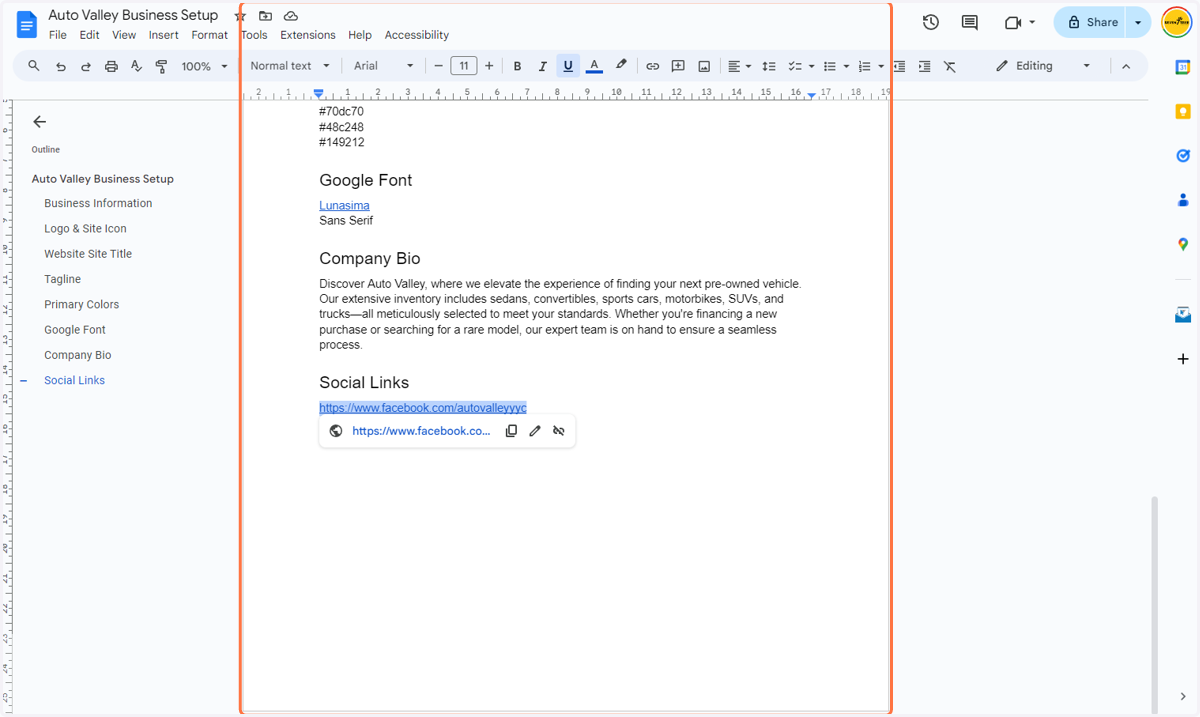Click the font size input field
Viewport: 1200px width, 717px height.
tap(463, 66)
